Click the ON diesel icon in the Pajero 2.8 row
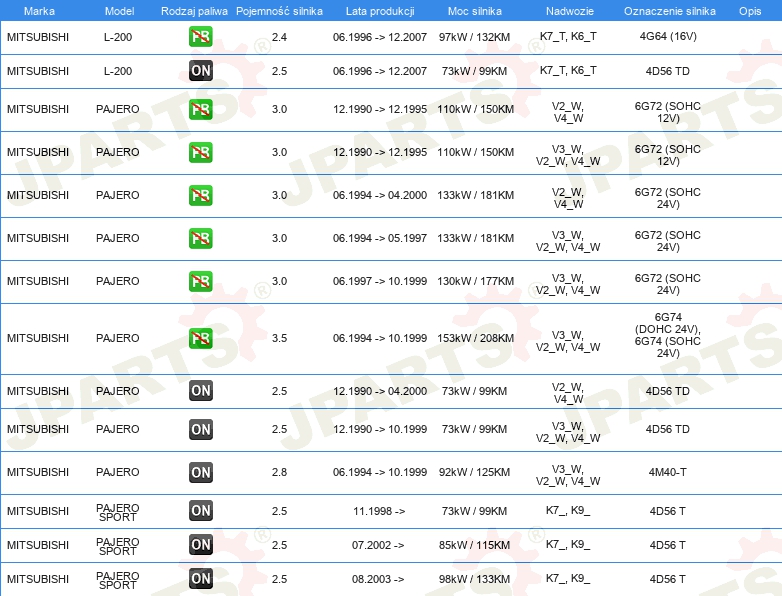The image size is (782, 596). 200,472
